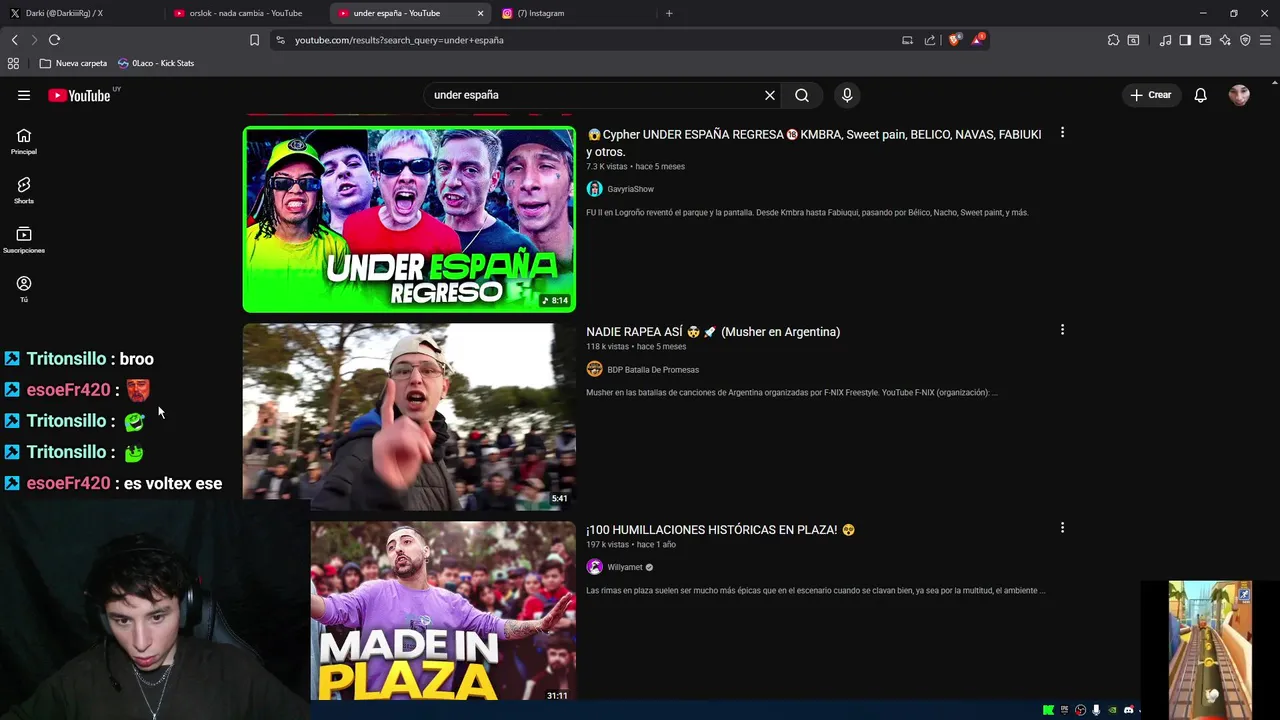
Task: Open the YouTube hamburger guide menu
Action: [24, 95]
